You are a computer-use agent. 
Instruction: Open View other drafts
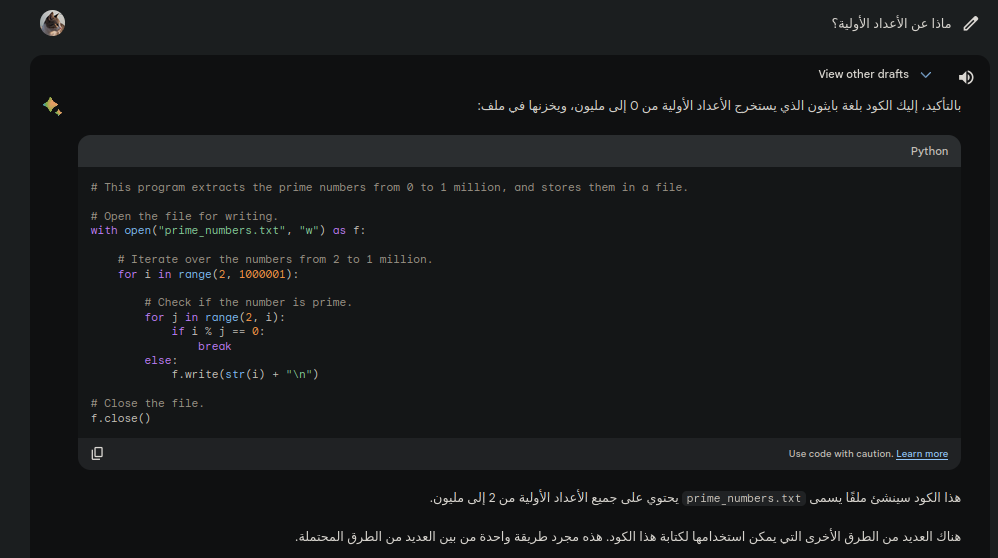[863, 75]
